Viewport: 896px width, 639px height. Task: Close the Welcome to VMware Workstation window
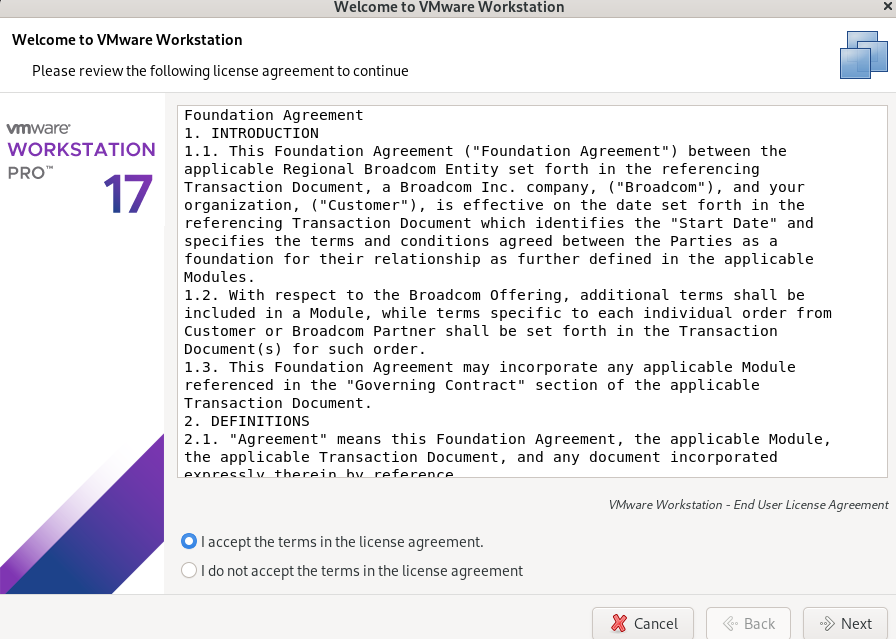tap(889, 6)
